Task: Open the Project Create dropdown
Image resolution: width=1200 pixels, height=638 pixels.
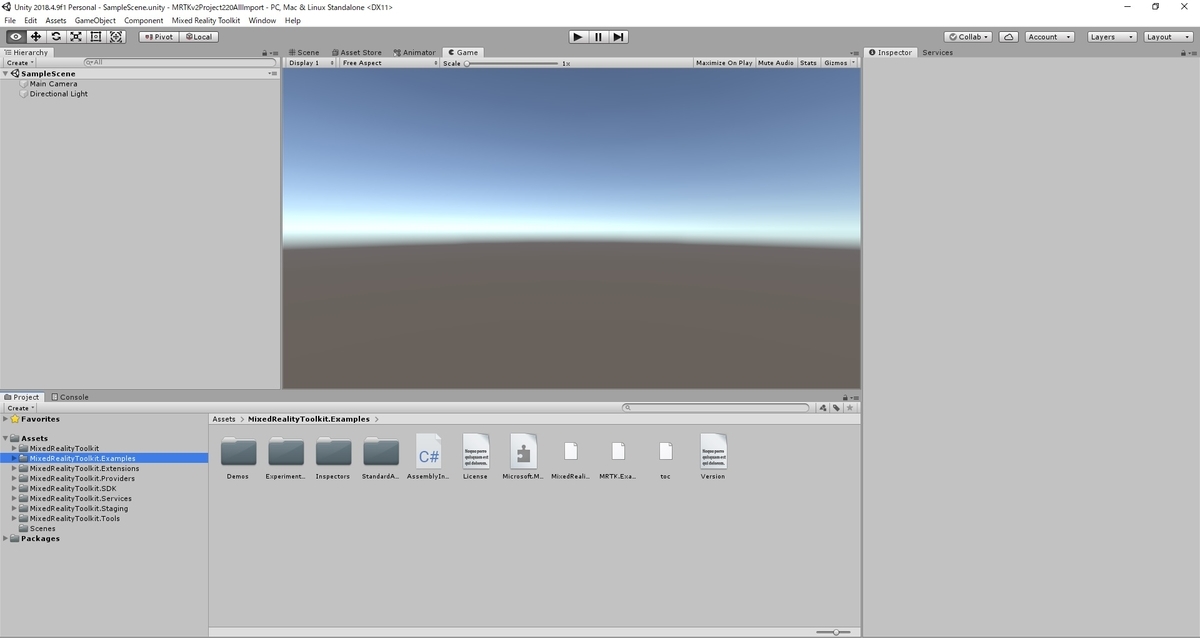Action: click(x=20, y=408)
